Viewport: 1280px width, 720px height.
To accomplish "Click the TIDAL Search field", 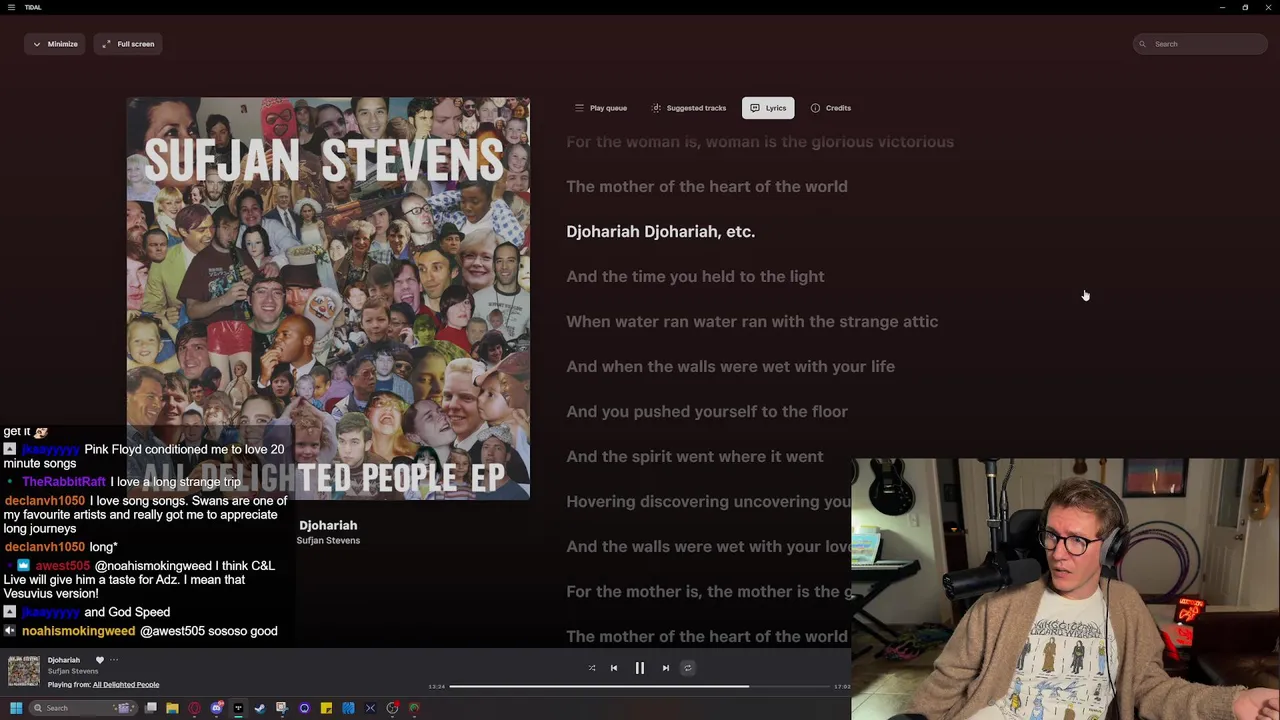I will [1200, 44].
